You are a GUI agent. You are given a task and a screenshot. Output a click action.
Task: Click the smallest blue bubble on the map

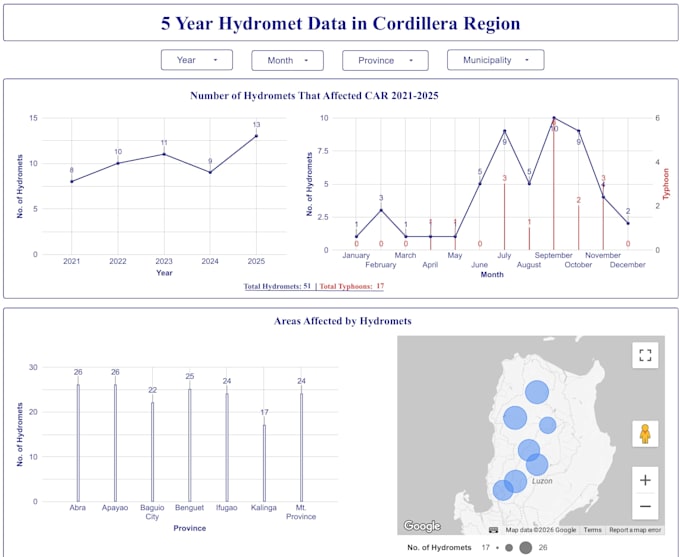[x=548, y=425]
